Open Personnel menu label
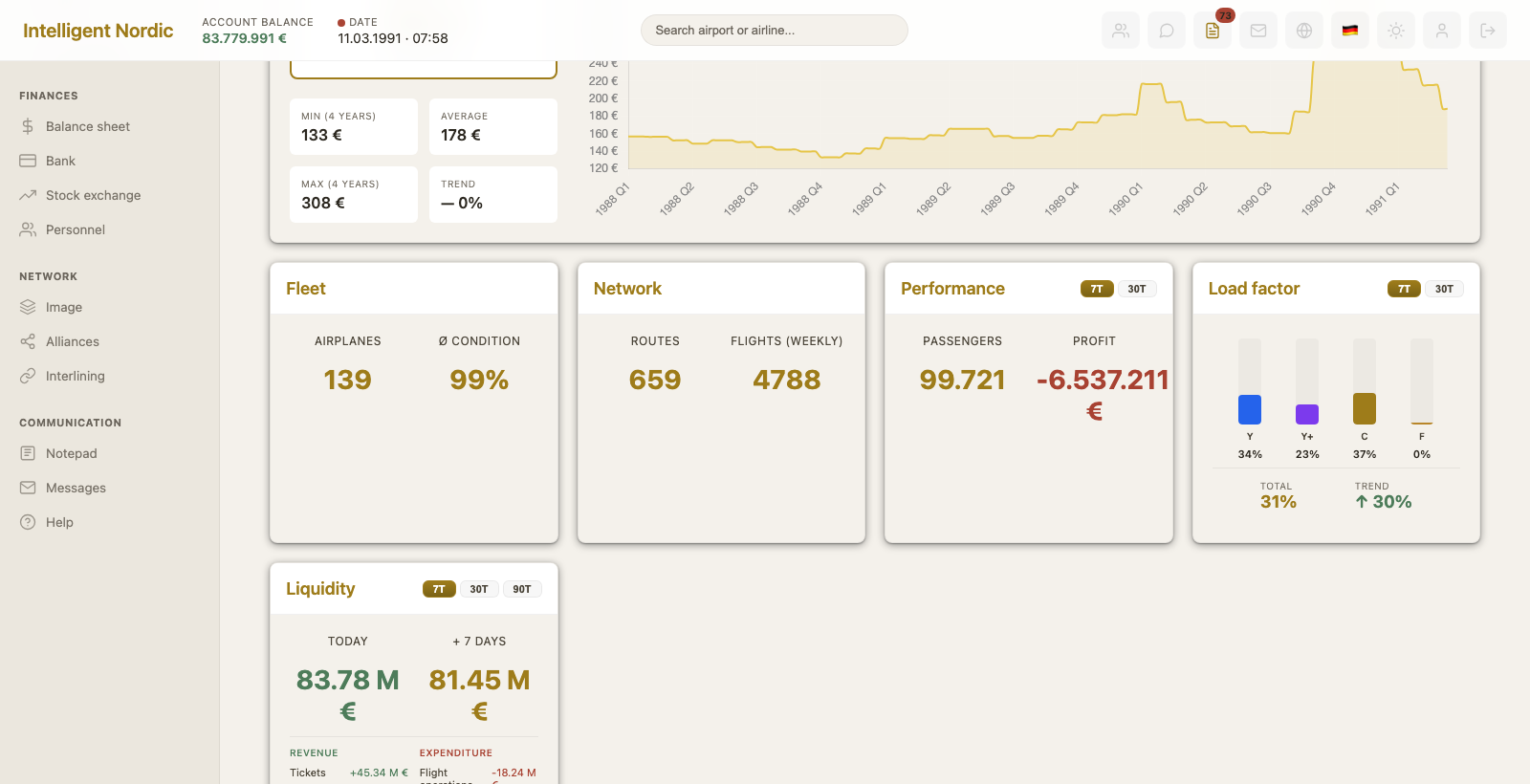This screenshot has width=1530, height=784. pos(76,229)
